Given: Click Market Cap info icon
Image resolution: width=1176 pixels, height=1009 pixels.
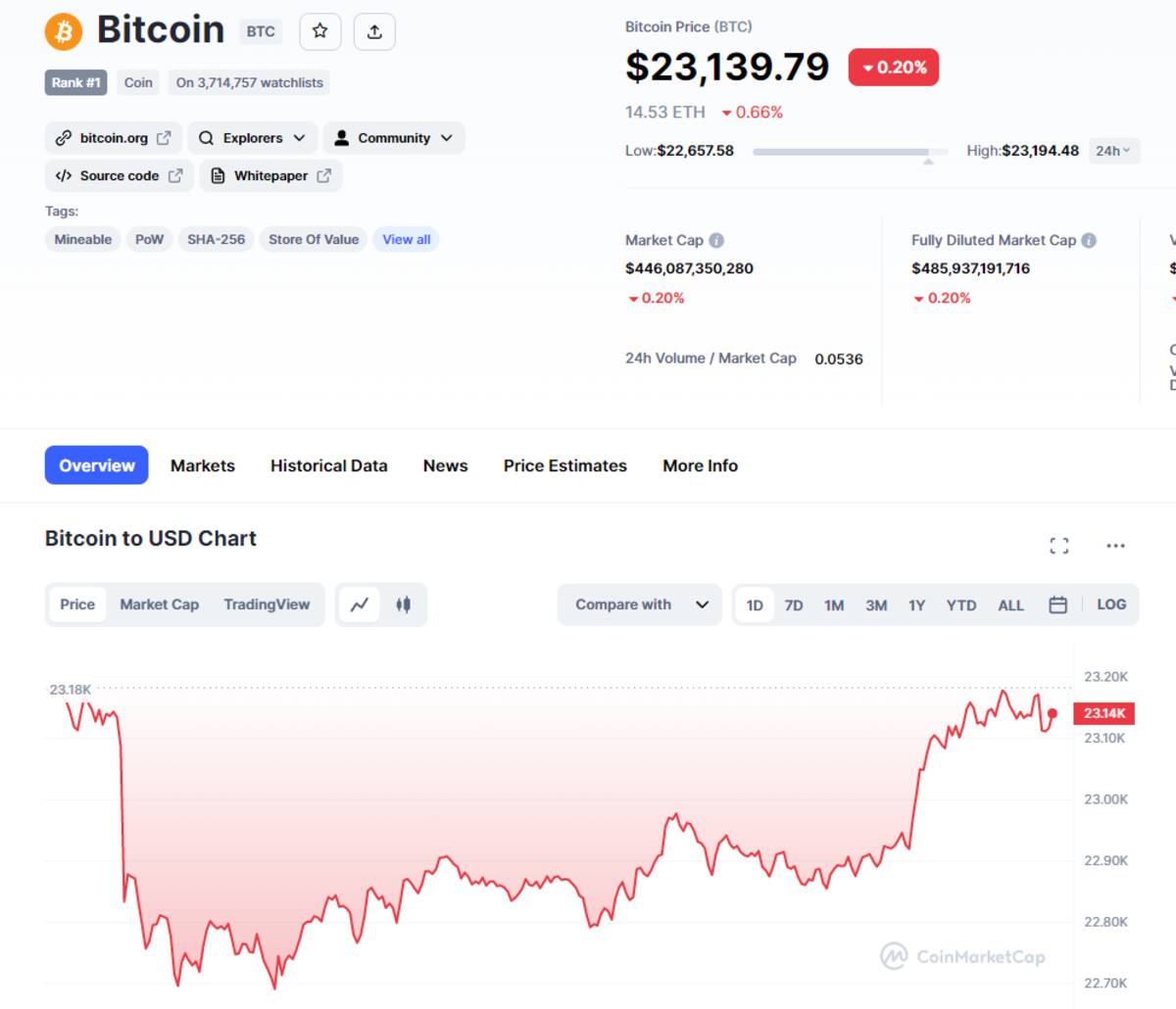Looking at the screenshot, I should pyautogui.click(x=716, y=240).
